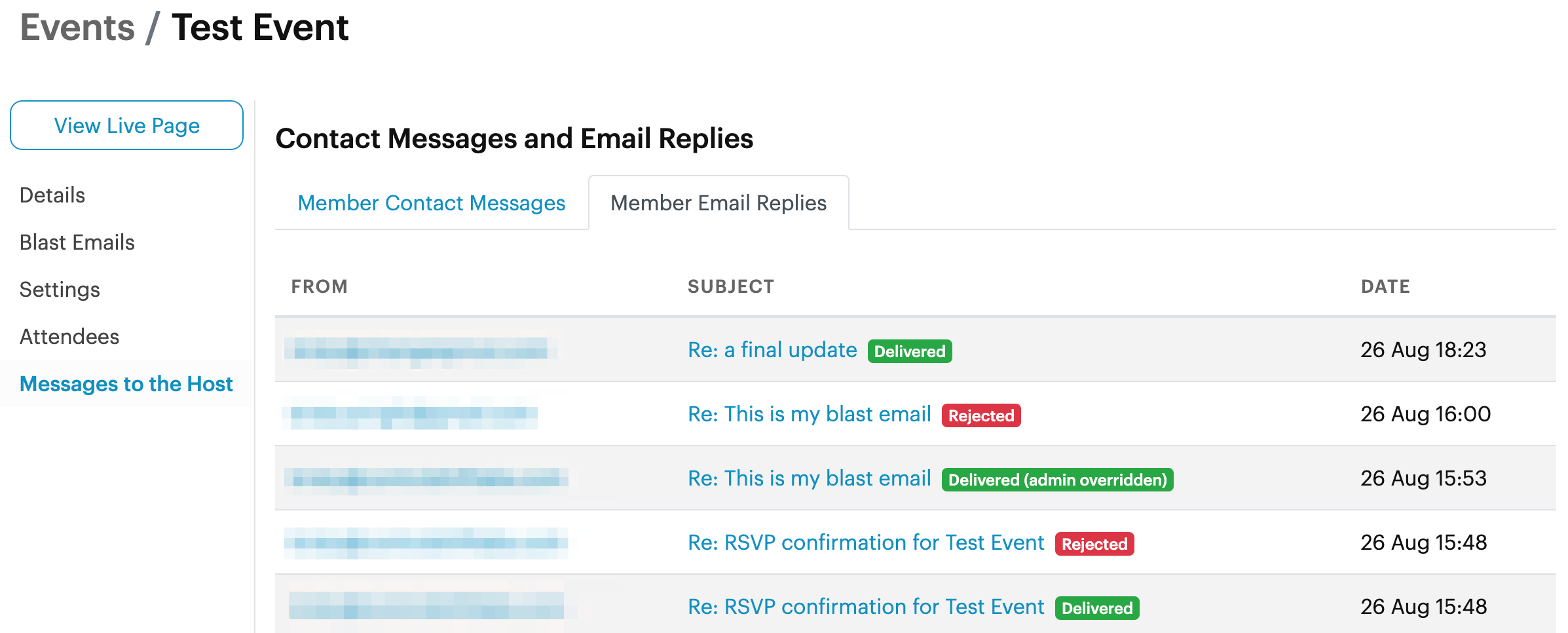Open Settings in the sidebar
The height and width of the screenshot is (633, 1568).
click(60, 290)
